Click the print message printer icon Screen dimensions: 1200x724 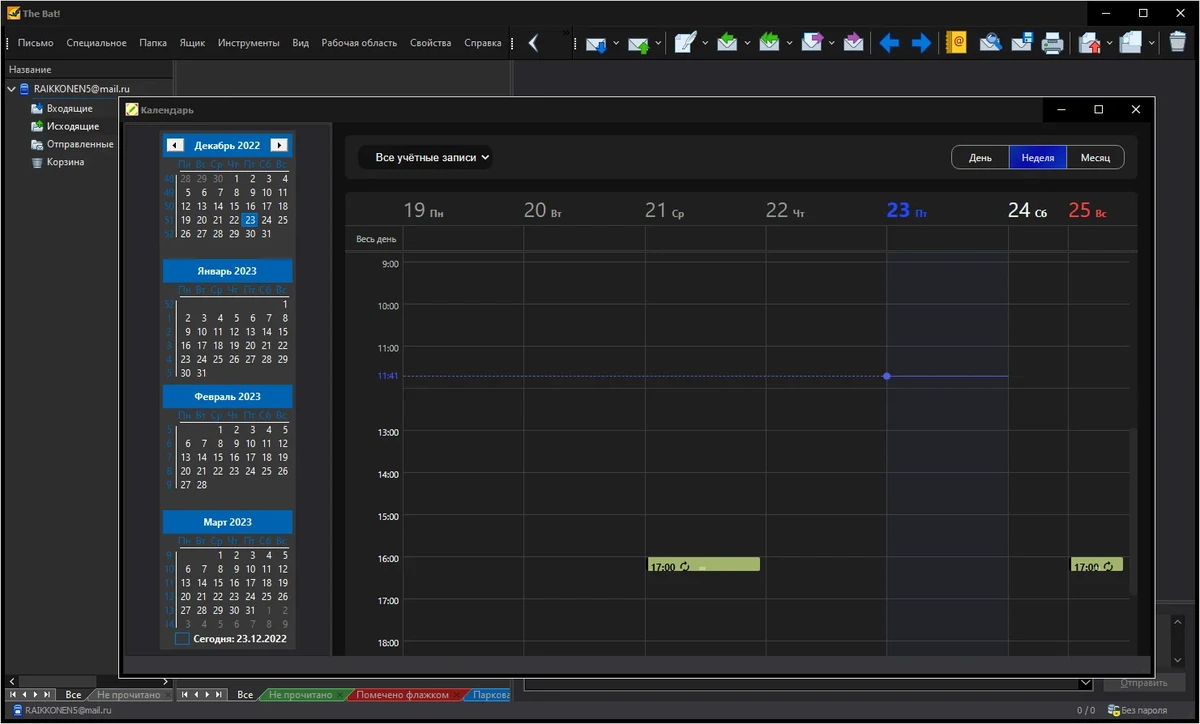click(x=1052, y=43)
